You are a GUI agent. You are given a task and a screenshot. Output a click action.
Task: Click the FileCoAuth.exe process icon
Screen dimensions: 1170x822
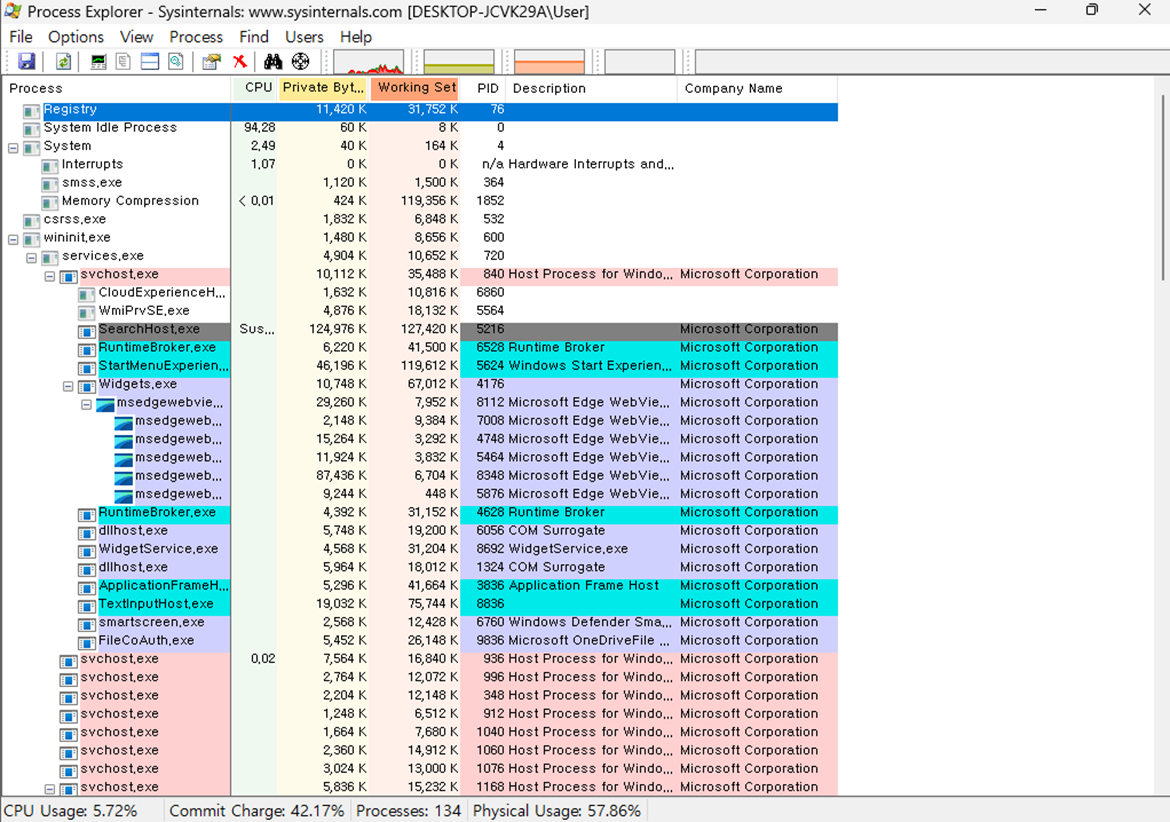pos(87,642)
